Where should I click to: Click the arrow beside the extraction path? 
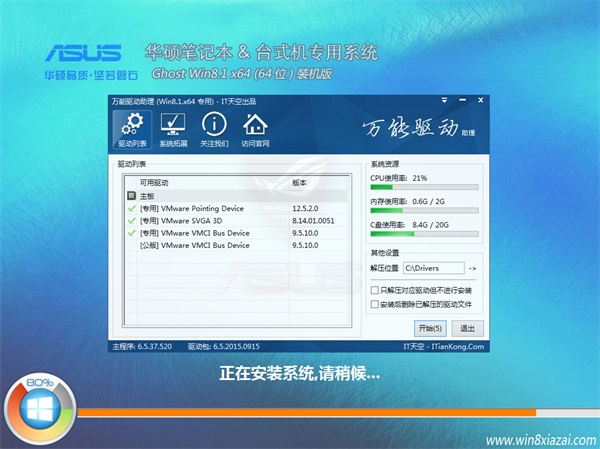point(473,269)
